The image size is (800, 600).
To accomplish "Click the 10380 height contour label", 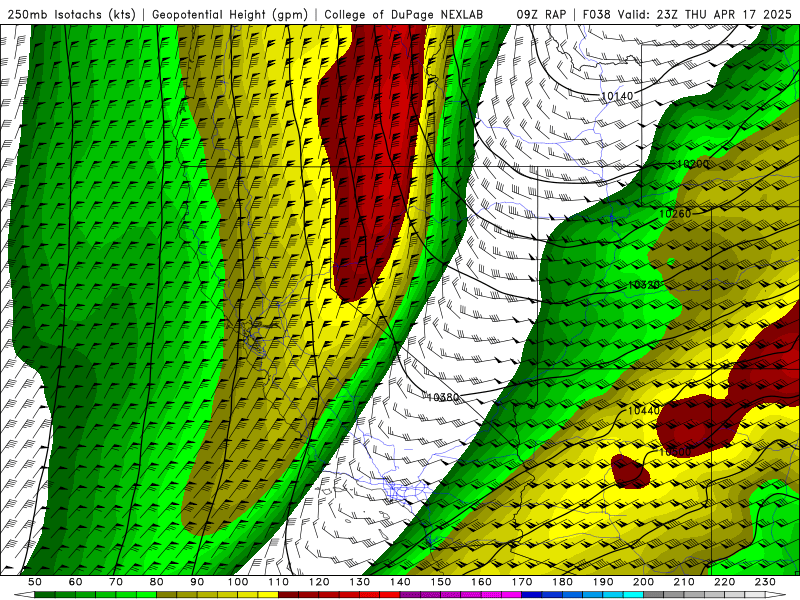I will tap(443, 397).
